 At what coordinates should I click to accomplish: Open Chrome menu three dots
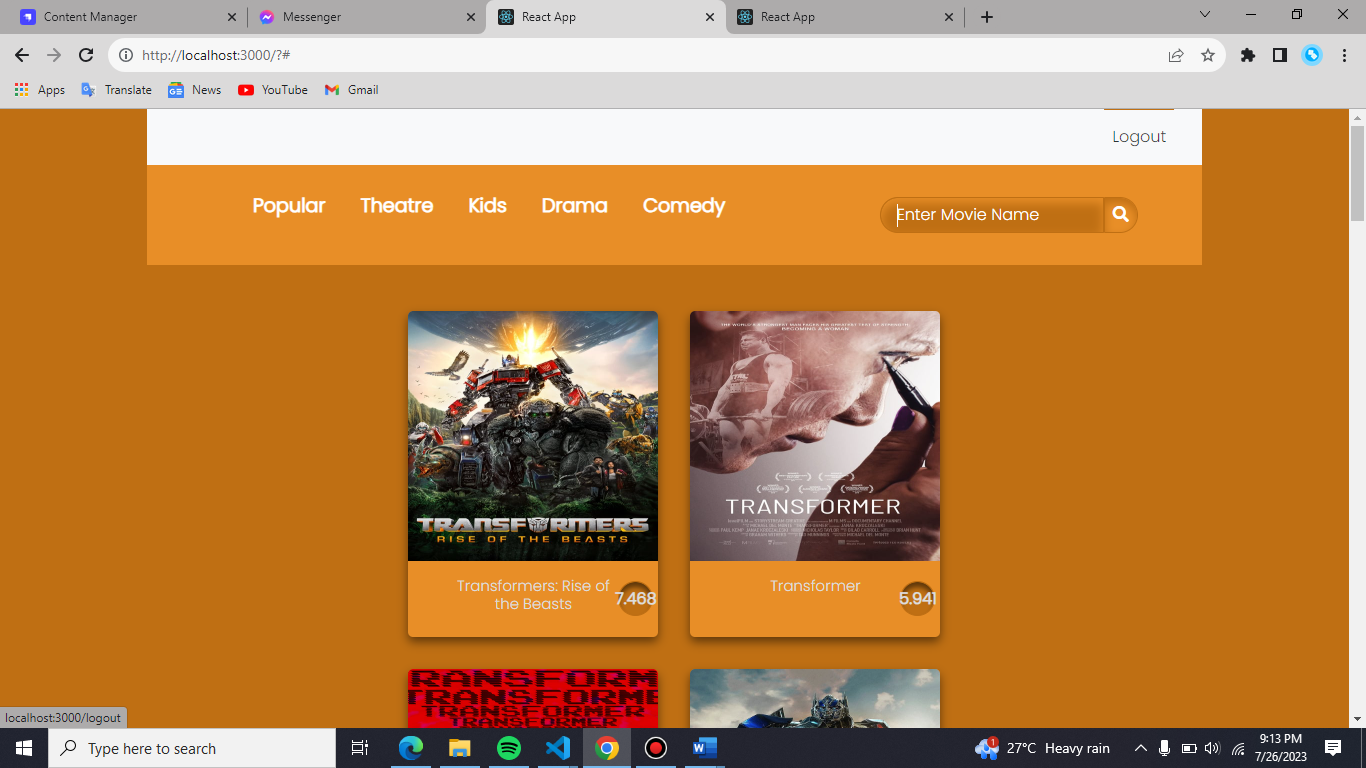click(x=1344, y=55)
